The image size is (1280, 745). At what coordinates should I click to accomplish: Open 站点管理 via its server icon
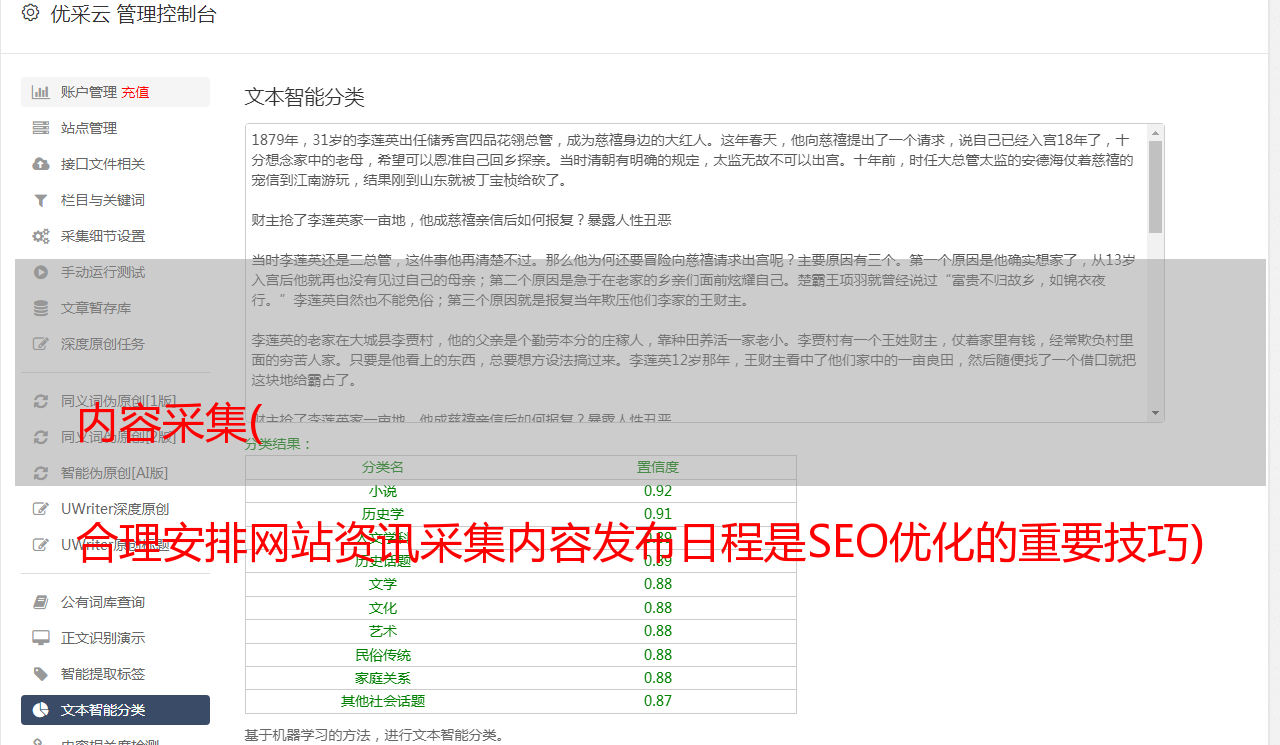coord(41,128)
